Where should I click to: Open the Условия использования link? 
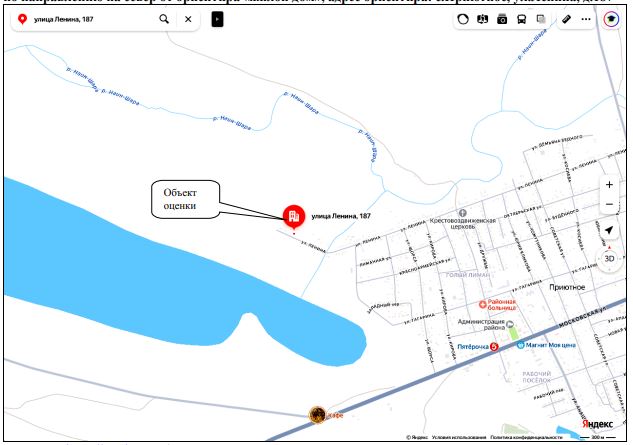coord(459,437)
